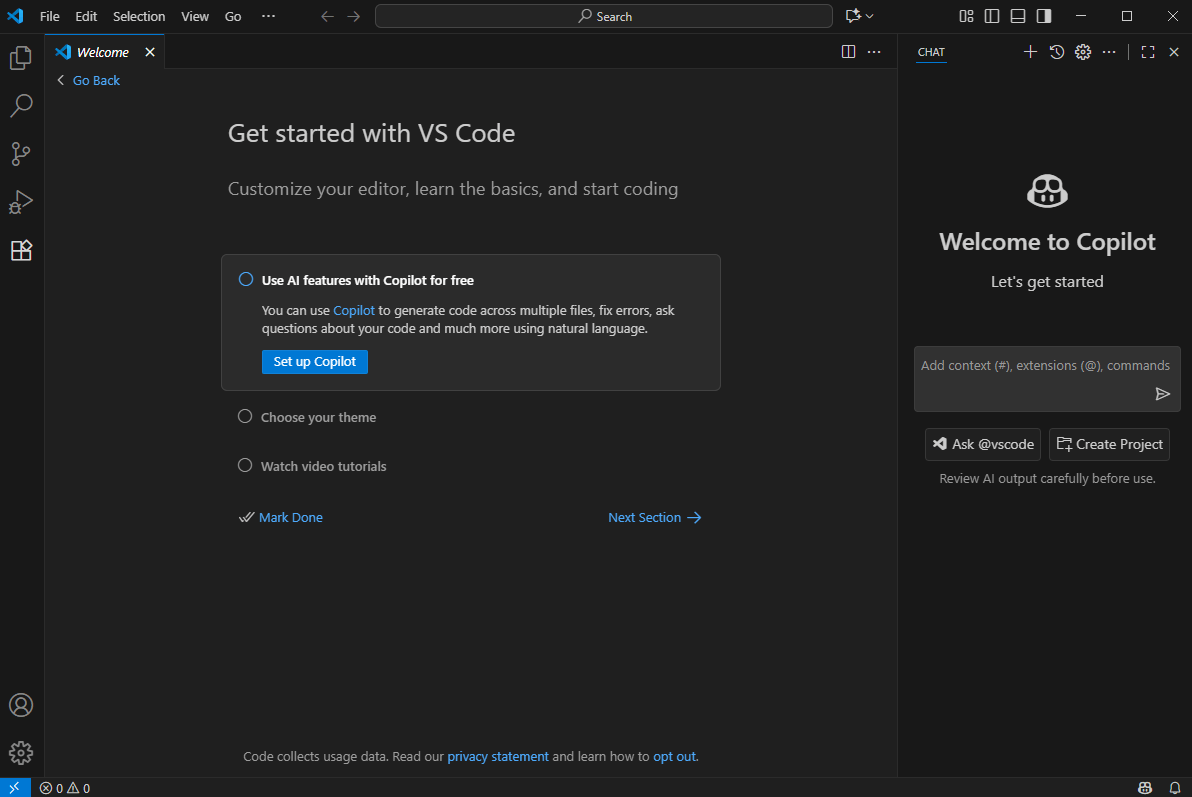Show errors and warnings count in status bar

(65, 788)
